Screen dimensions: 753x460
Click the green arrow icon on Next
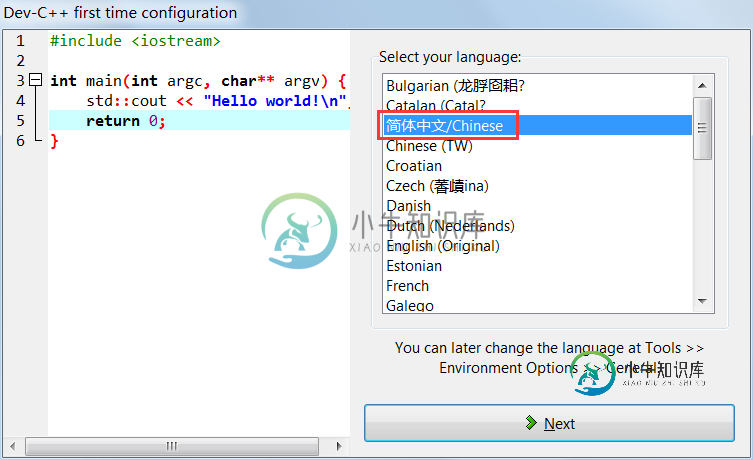[x=531, y=423]
